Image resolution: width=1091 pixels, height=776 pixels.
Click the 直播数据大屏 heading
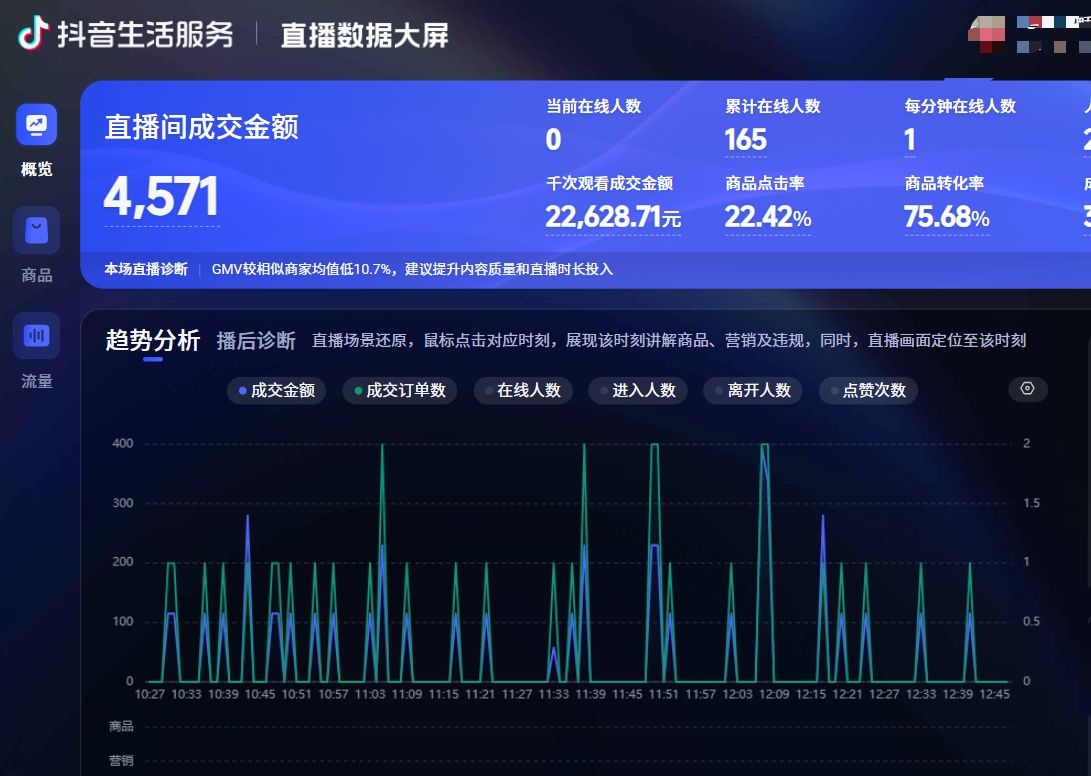point(365,35)
